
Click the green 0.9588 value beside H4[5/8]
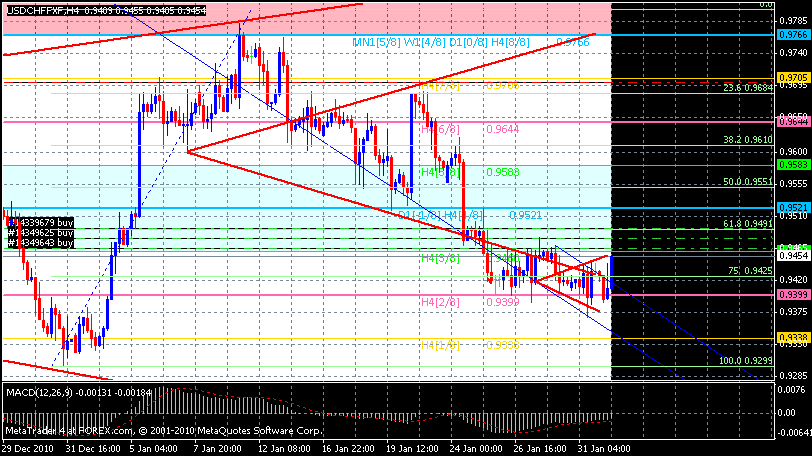coord(502,172)
